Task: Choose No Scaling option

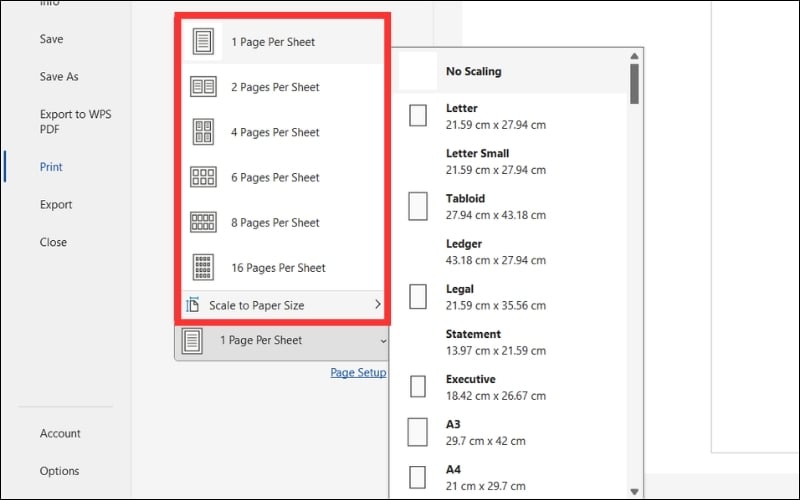Action: [474, 72]
